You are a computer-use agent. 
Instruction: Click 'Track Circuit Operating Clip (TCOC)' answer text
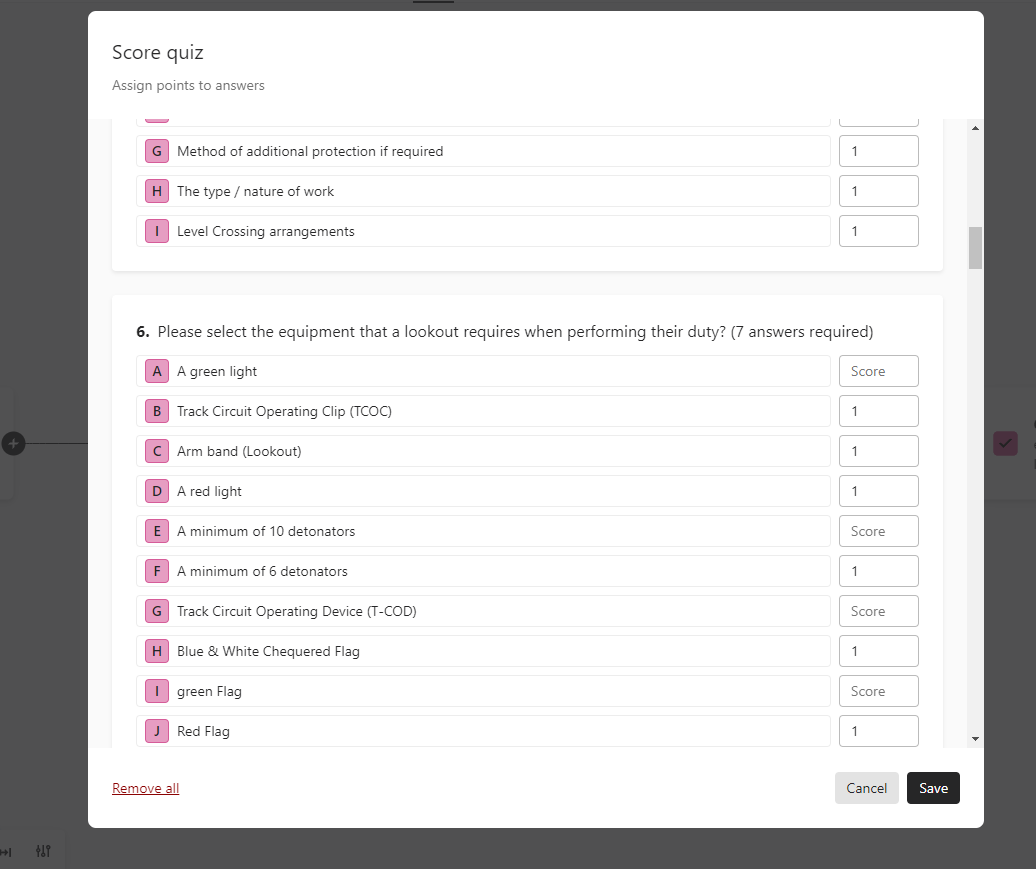click(284, 411)
